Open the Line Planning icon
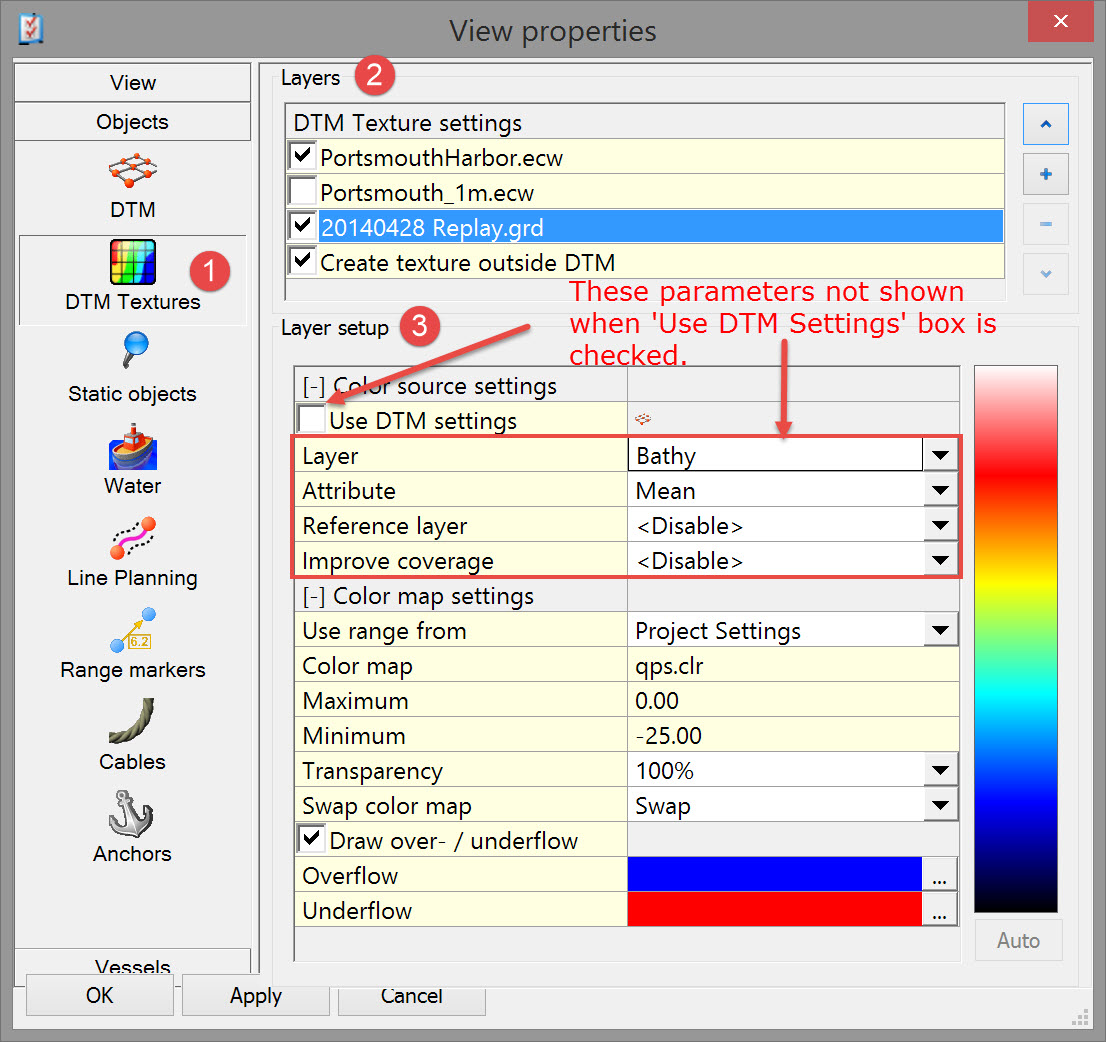Image resolution: width=1106 pixels, height=1042 pixels. tap(132, 539)
